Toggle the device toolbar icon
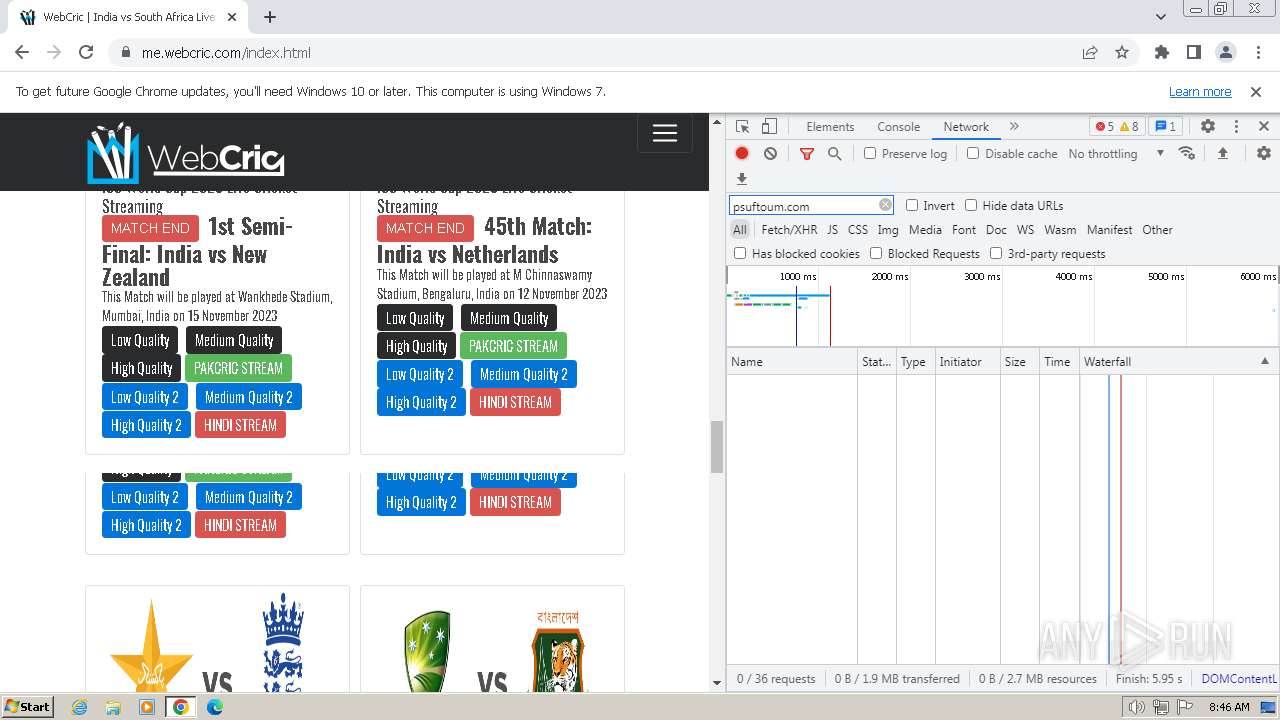This screenshot has height=720, width=1280. coord(769,127)
